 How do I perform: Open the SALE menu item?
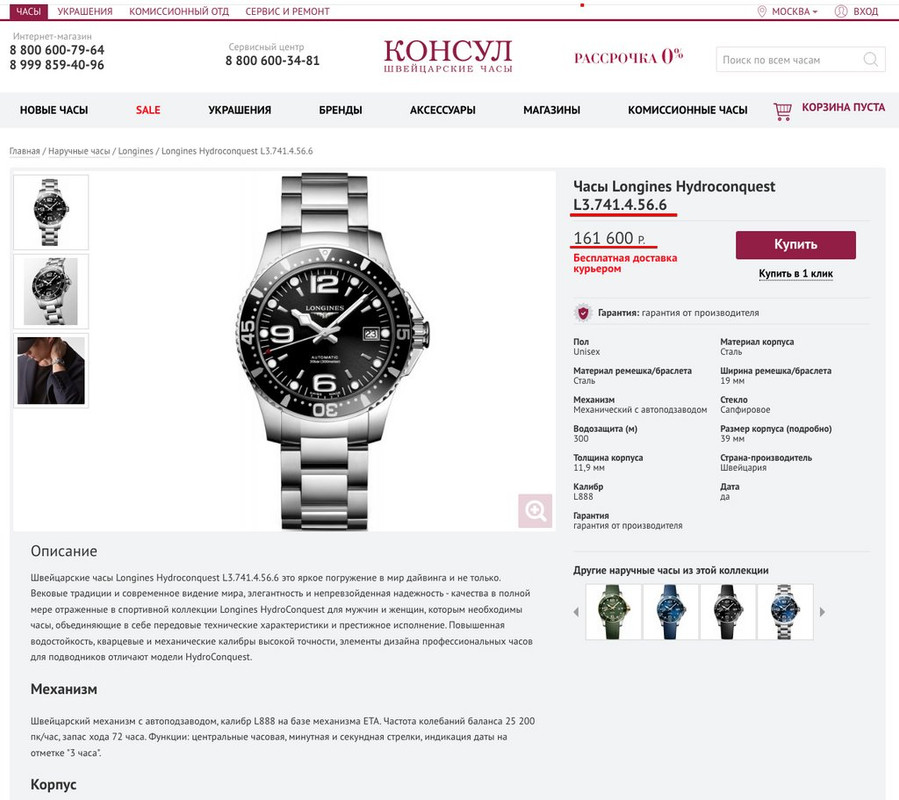tap(148, 110)
